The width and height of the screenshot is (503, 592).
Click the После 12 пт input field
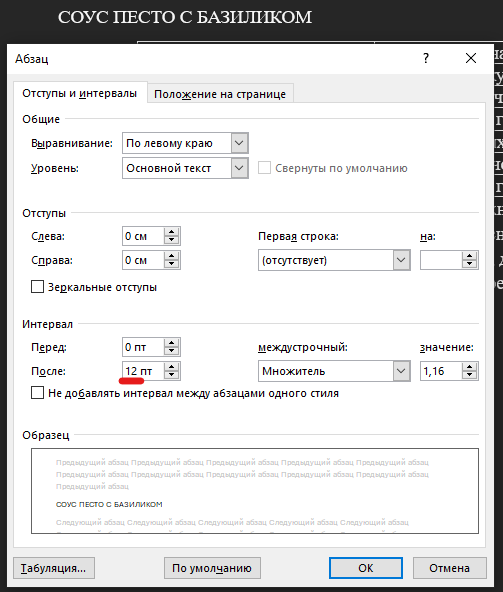coord(143,371)
